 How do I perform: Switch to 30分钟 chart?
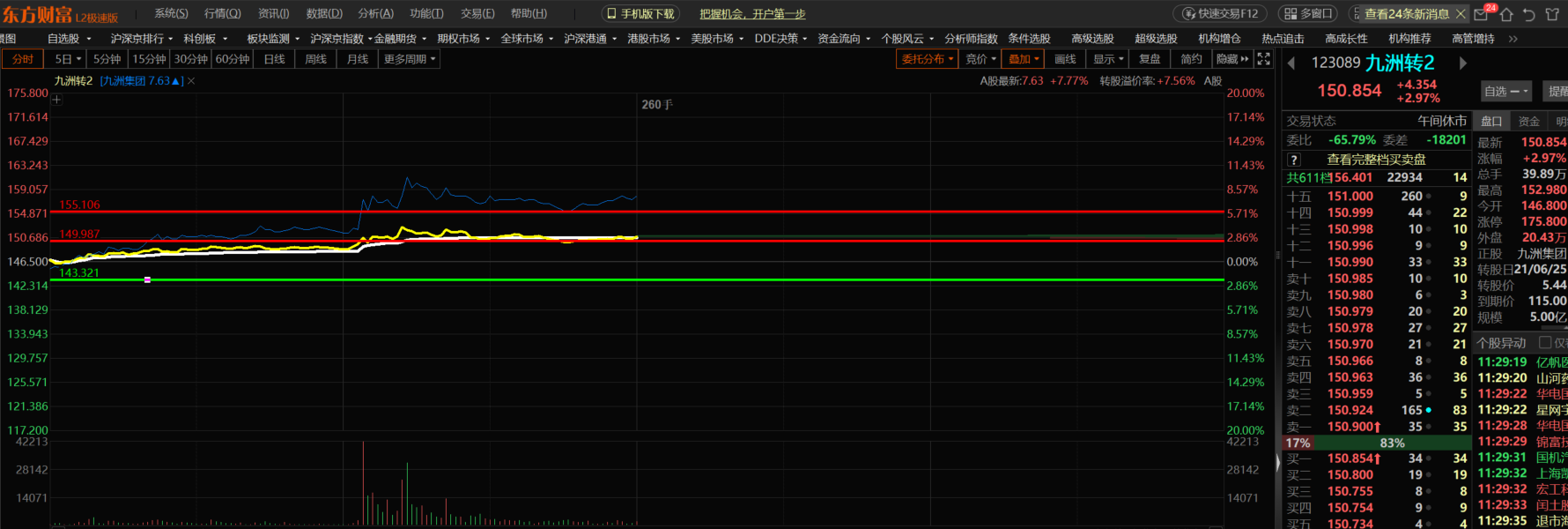point(190,59)
